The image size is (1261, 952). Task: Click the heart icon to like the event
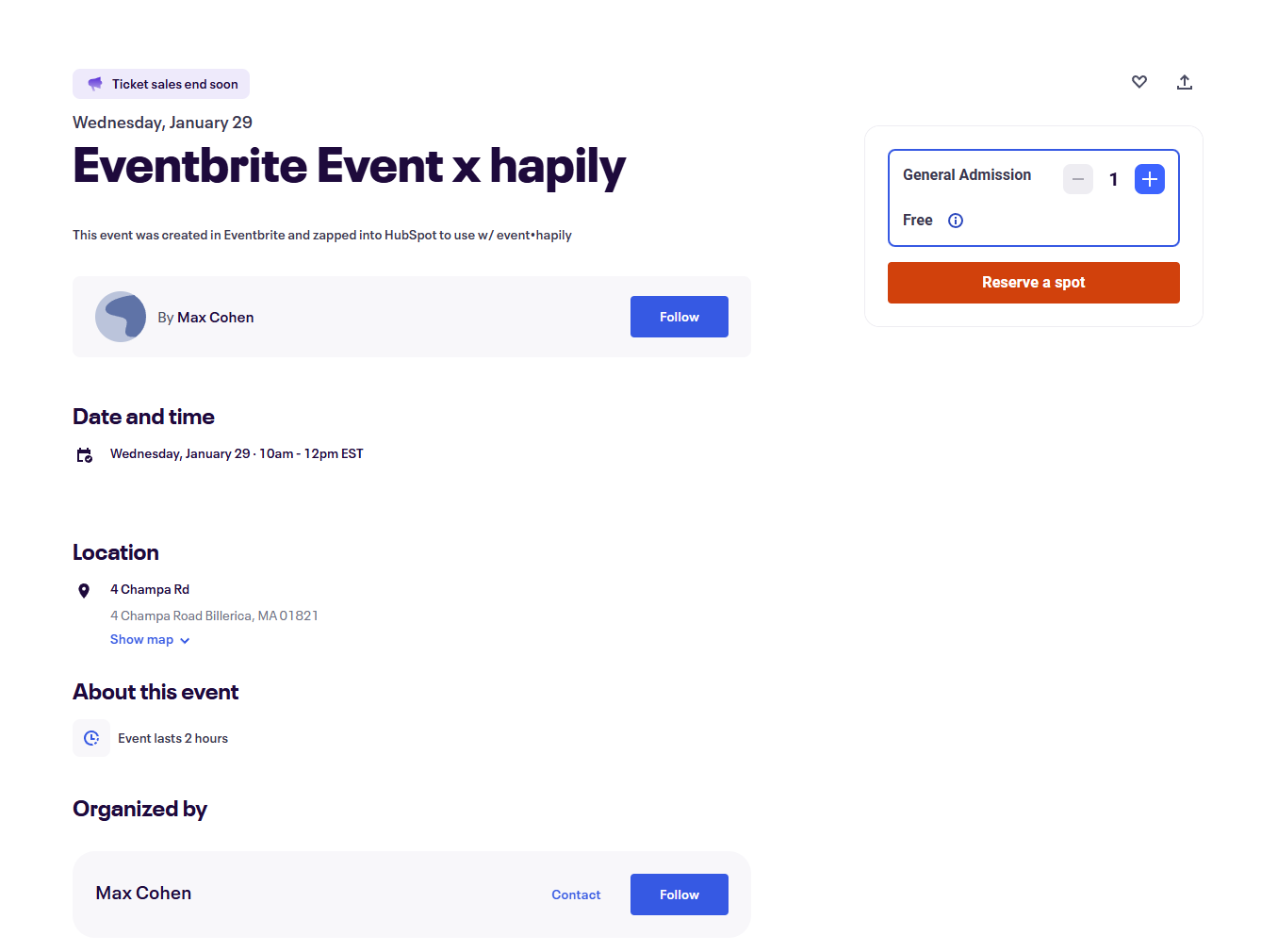pyautogui.click(x=1139, y=82)
